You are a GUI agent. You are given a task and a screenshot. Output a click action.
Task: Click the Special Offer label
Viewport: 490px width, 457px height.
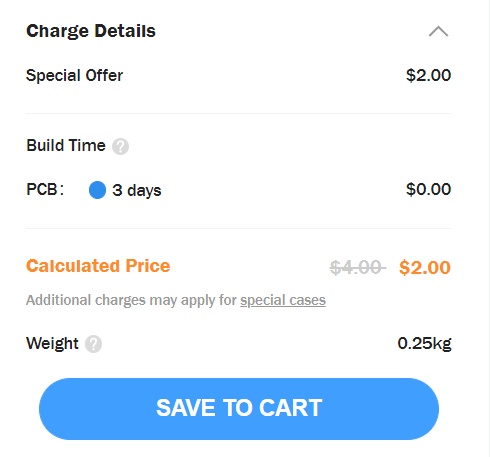pyautogui.click(x=74, y=75)
